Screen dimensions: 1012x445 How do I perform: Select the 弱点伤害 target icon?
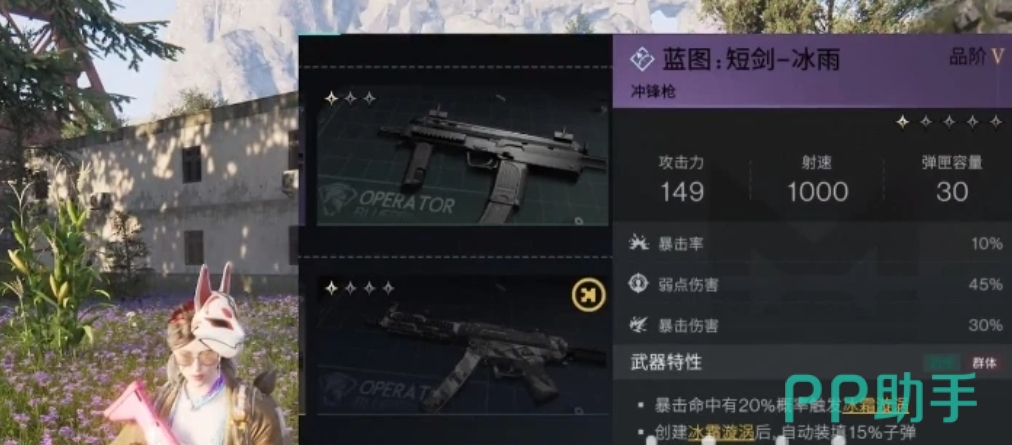pyautogui.click(x=638, y=284)
